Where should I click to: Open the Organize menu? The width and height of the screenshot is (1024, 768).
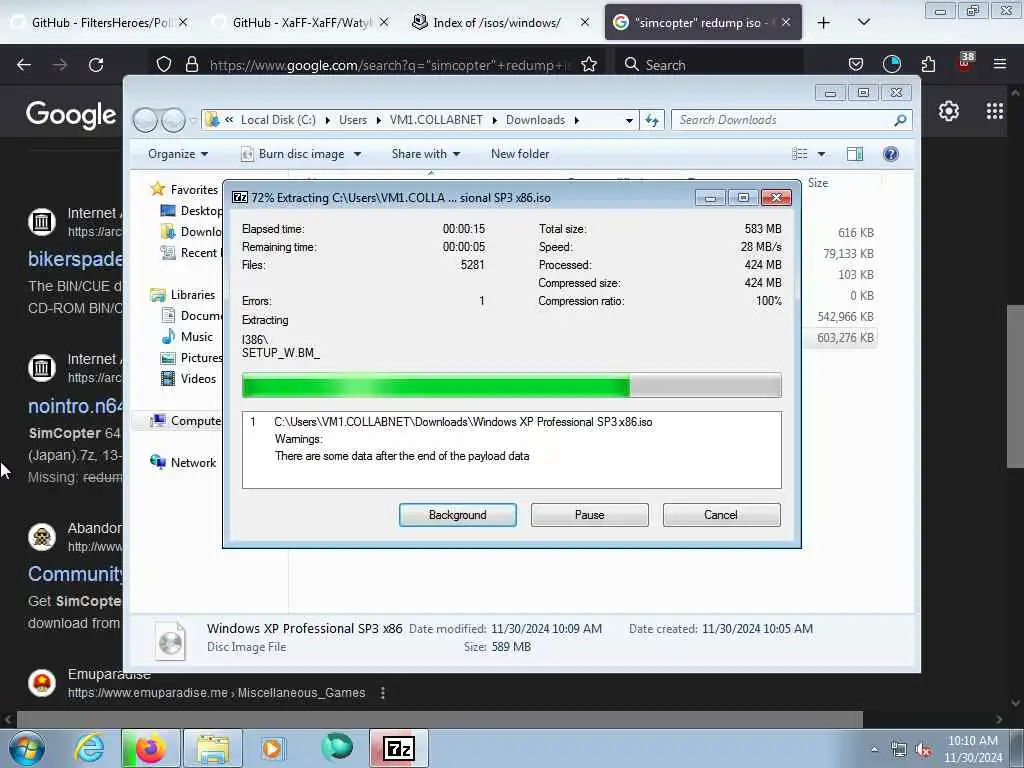(178, 154)
